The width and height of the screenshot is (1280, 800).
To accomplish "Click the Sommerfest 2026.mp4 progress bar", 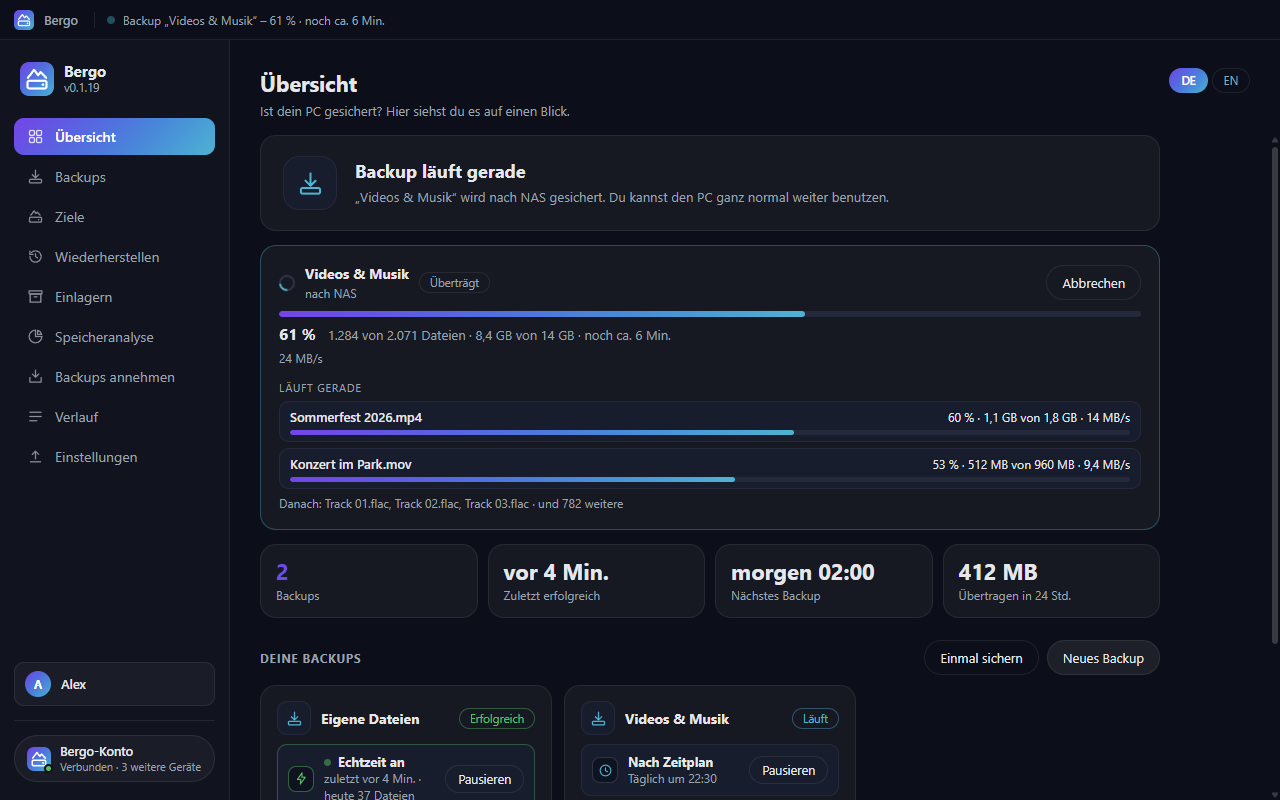I will [710, 432].
